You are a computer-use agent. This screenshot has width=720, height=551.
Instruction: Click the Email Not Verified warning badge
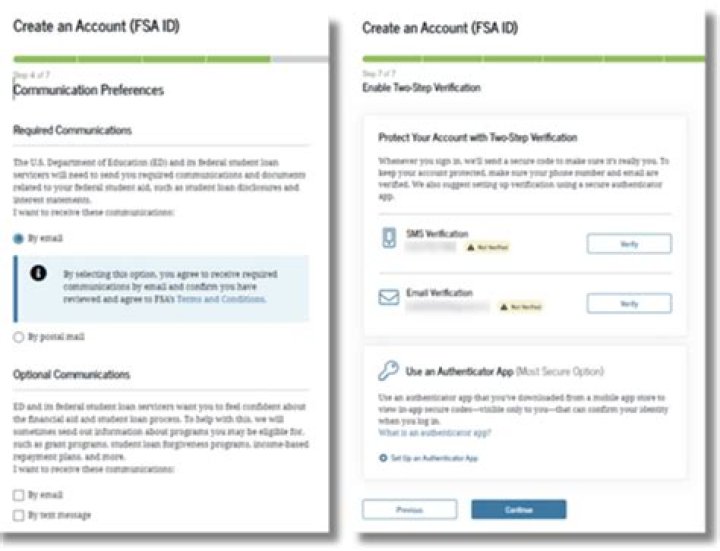click(521, 307)
